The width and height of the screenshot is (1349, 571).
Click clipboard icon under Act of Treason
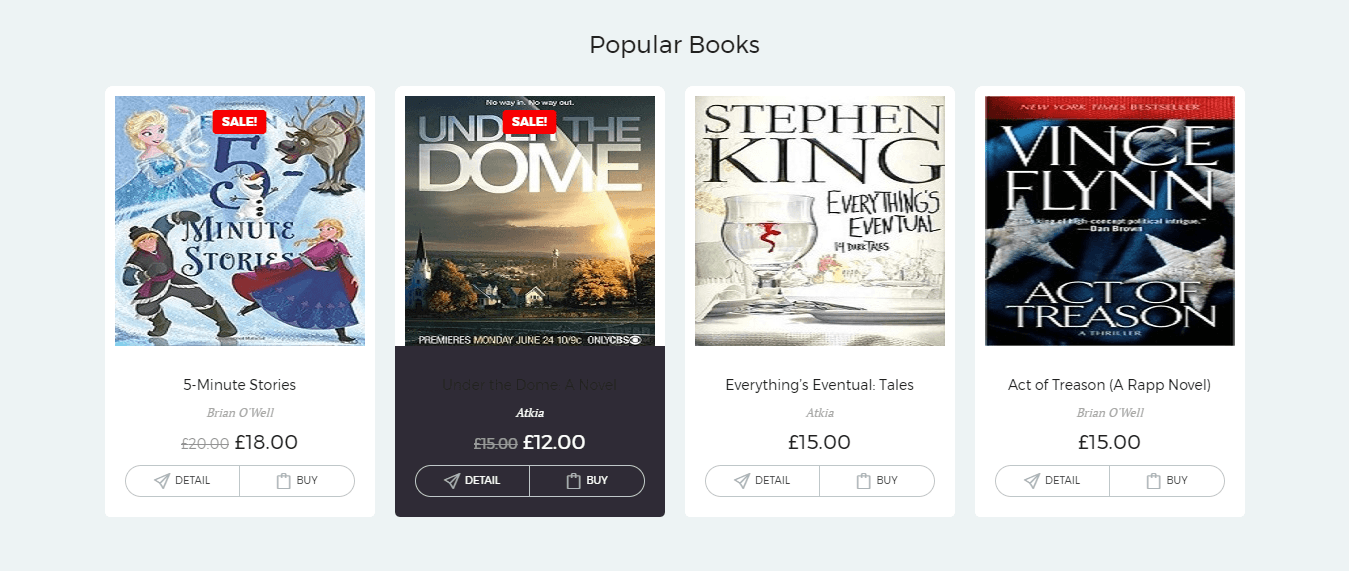(1153, 481)
